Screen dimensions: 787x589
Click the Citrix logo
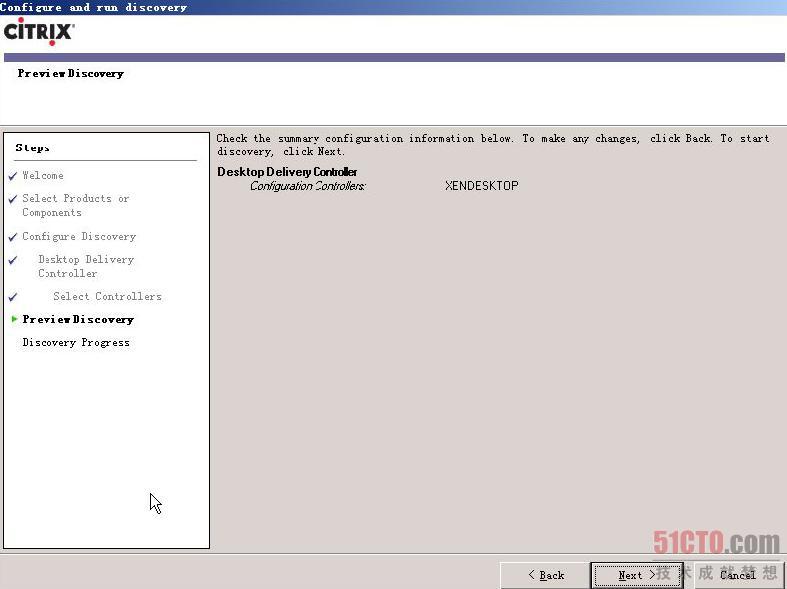click(x=39, y=32)
